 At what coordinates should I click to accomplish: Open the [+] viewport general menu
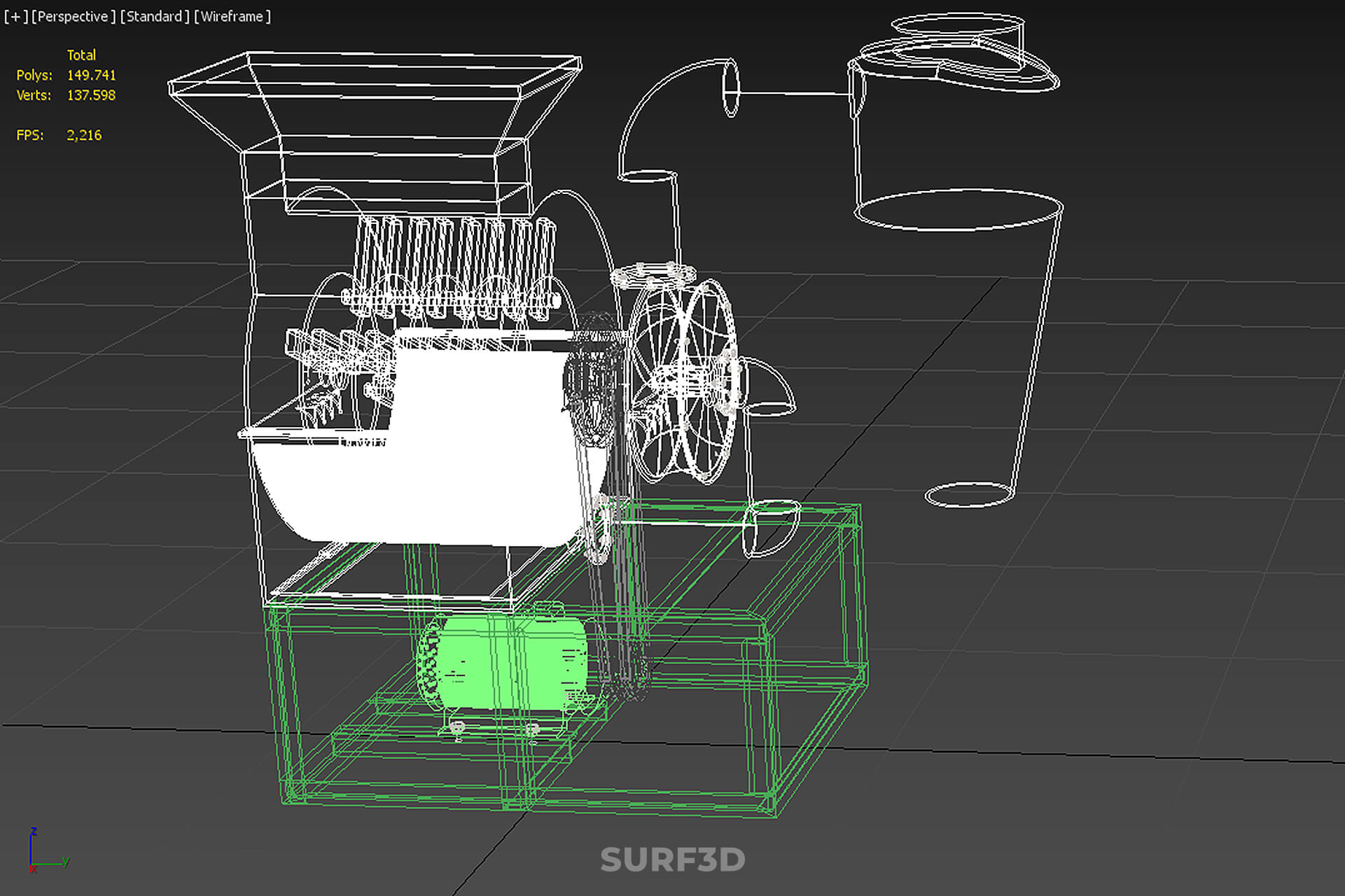[x=15, y=16]
